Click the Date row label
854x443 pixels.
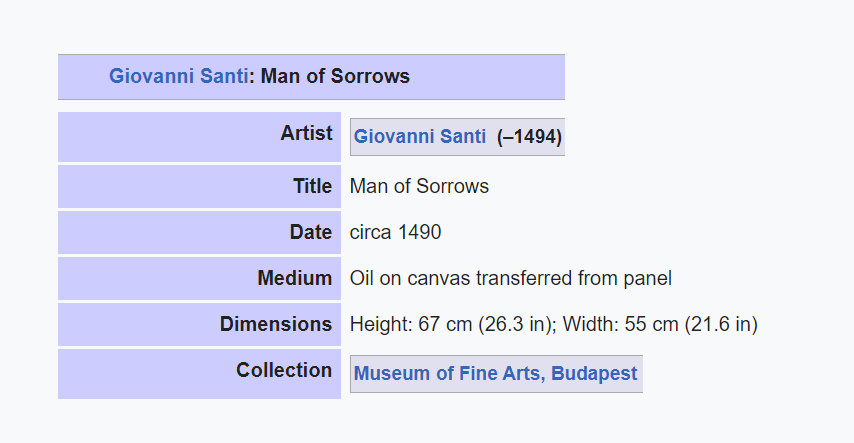tap(311, 232)
